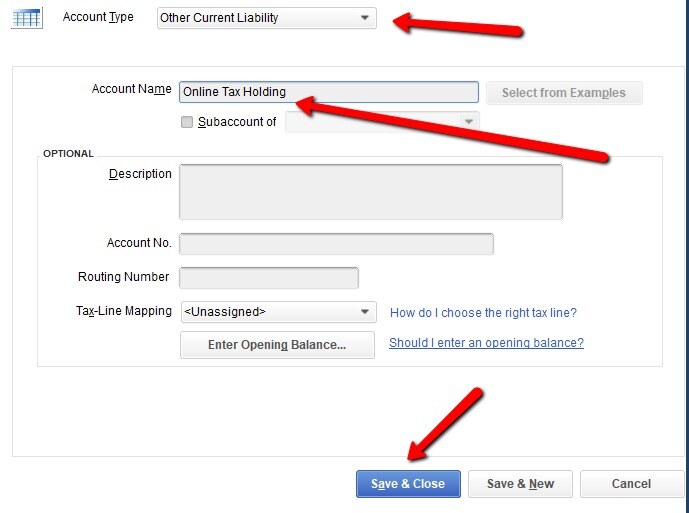This screenshot has width=689, height=513.
Task: Click the Account Name text field
Action: tap(329, 92)
